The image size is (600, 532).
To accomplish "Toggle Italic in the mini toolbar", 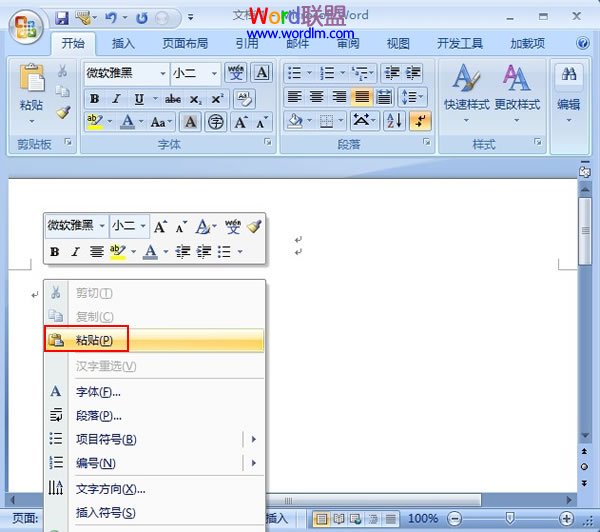I will tap(75, 251).
